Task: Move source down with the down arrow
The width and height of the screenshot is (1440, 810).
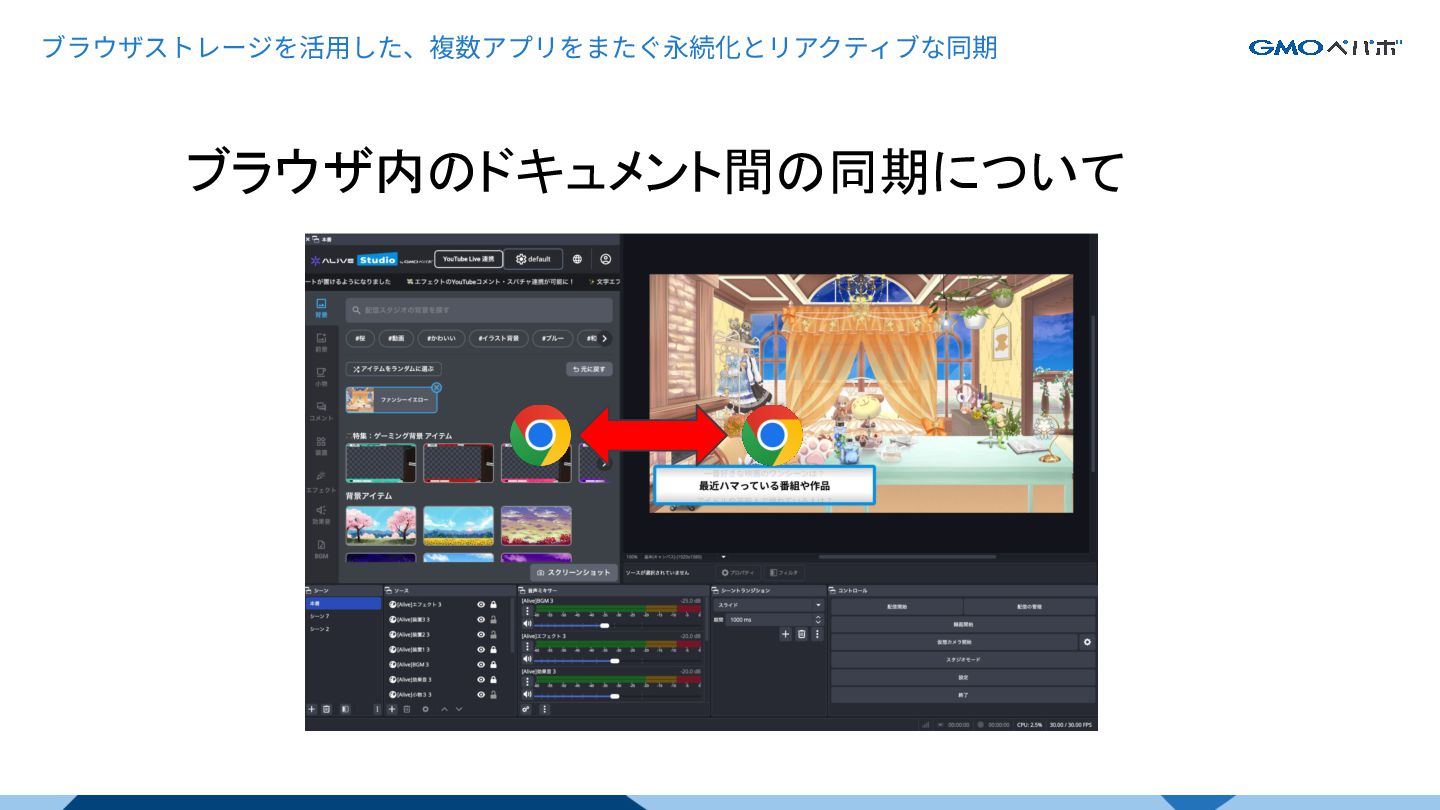Action: pos(459,709)
